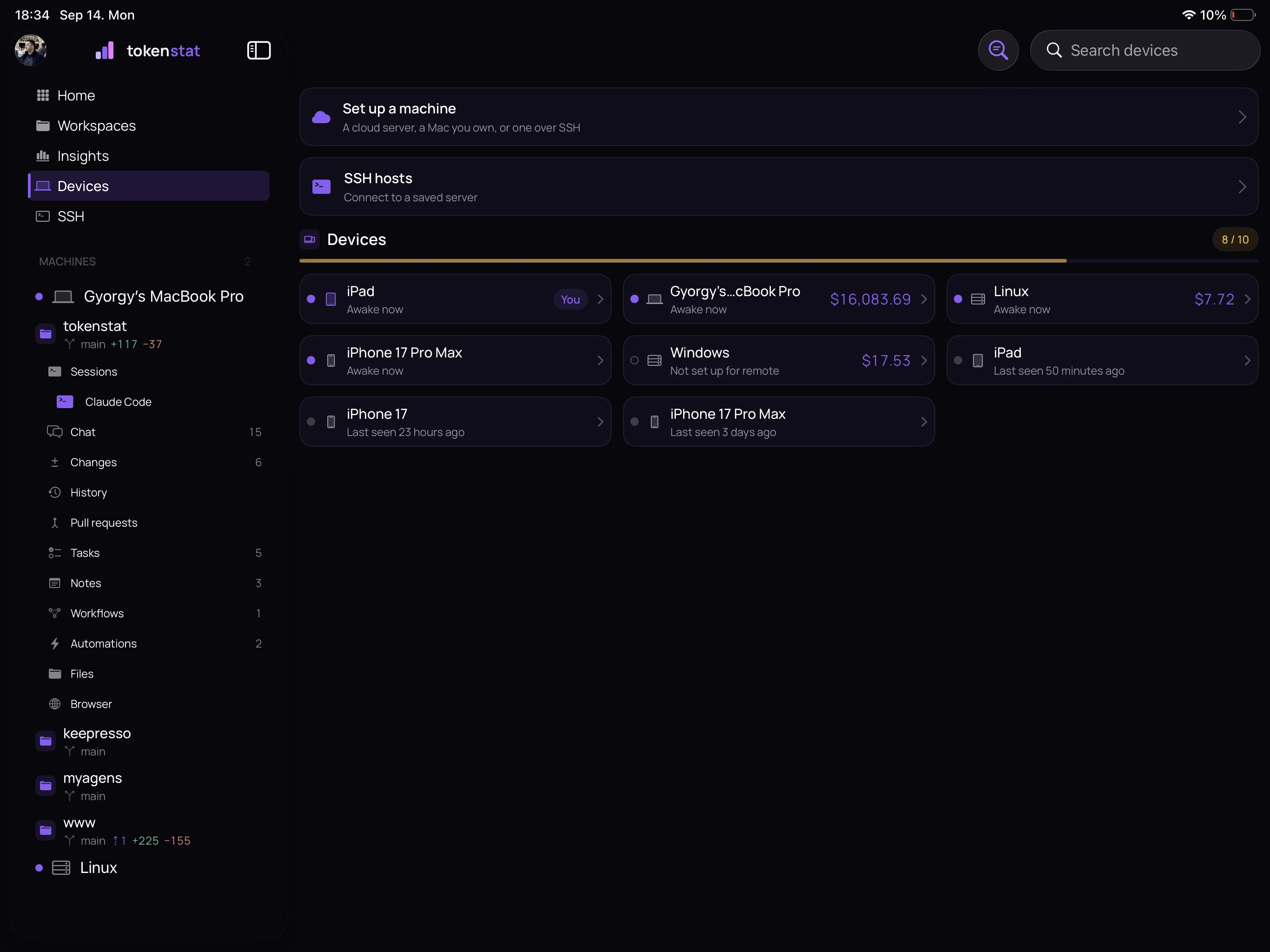Open the Claude Code session
Image resolution: width=1270 pixels, height=952 pixels.
point(148,402)
